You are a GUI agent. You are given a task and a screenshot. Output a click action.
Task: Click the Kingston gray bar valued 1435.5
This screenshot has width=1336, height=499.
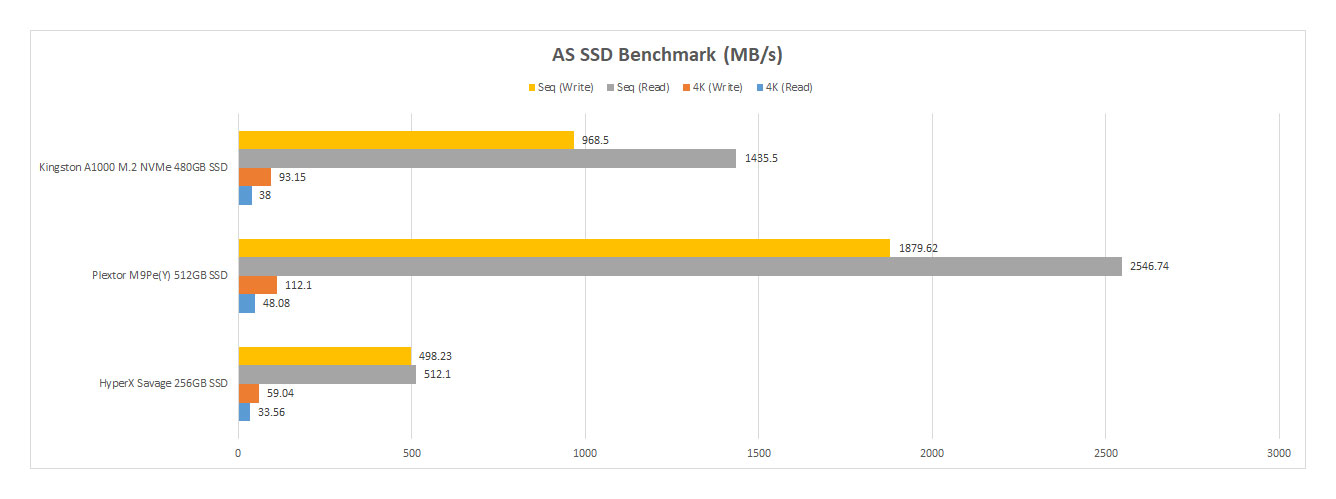[487, 158]
